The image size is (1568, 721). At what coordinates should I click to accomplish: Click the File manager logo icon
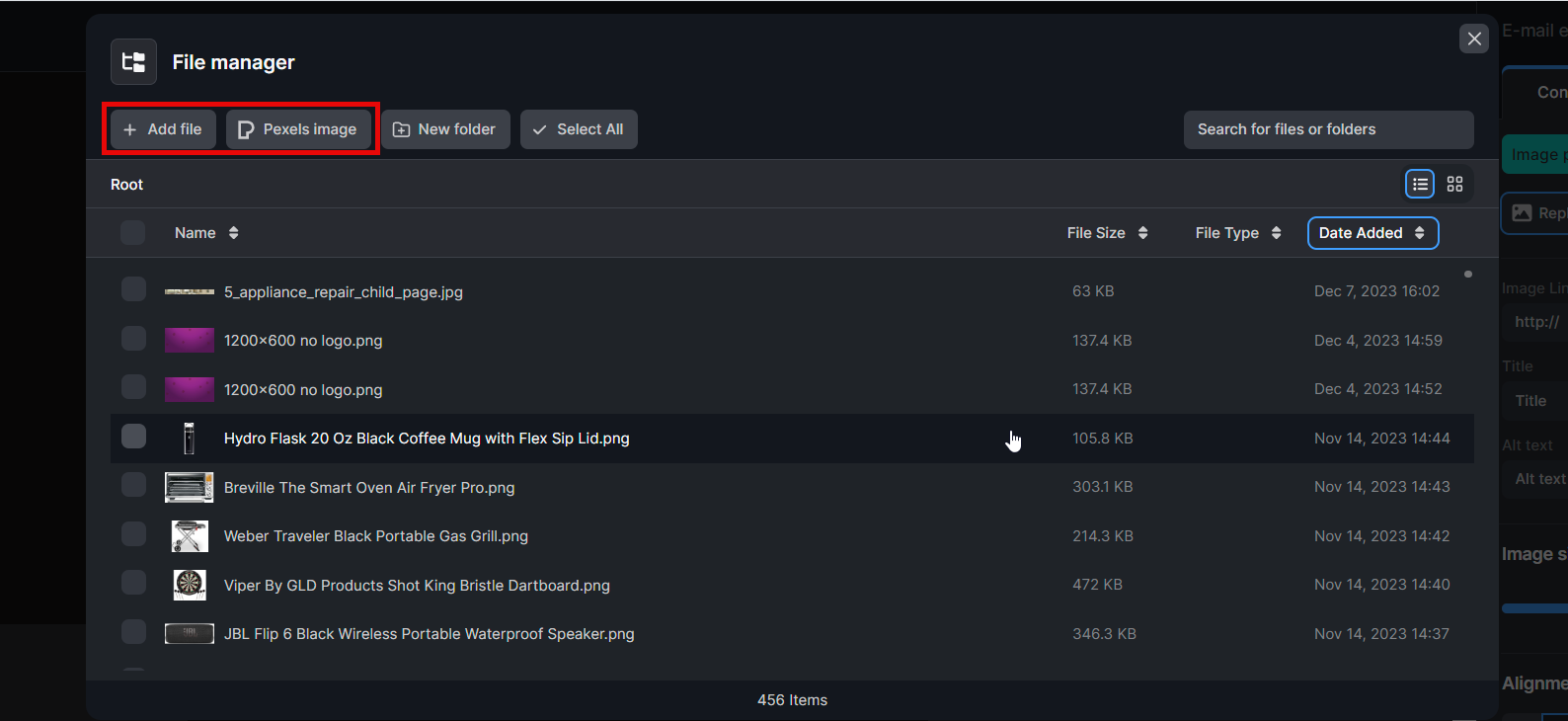pyautogui.click(x=133, y=62)
